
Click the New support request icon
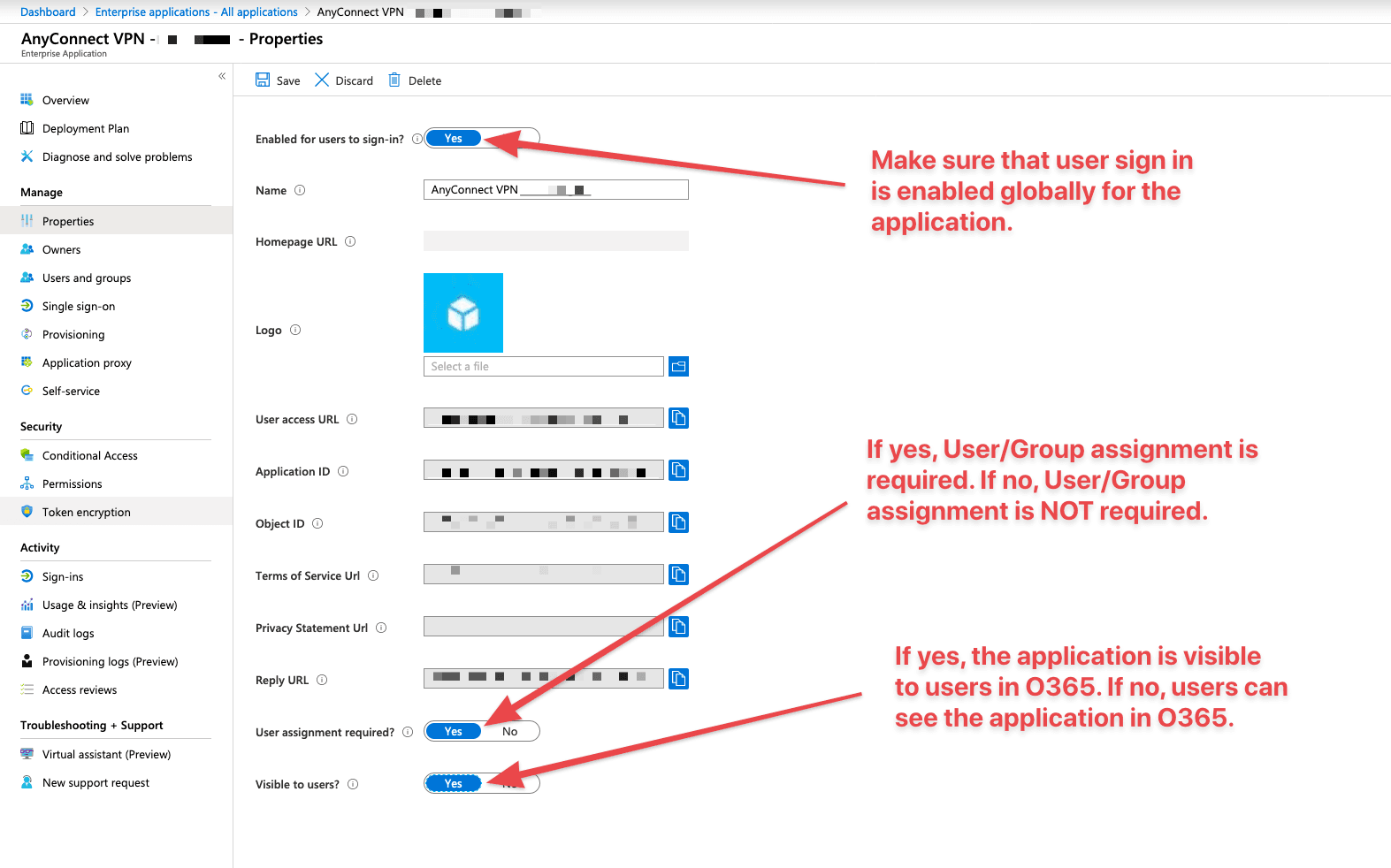(27, 782)
